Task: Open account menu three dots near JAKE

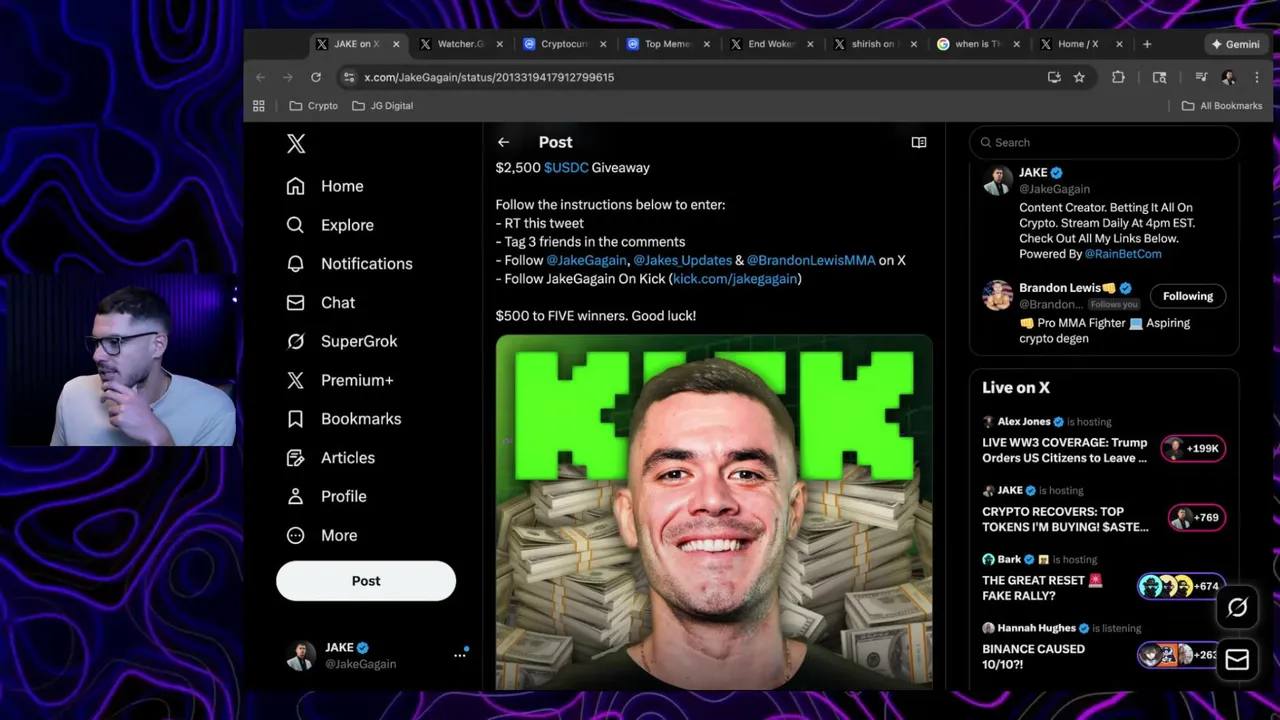Action: pyautogui.click(x=460, y=655)
